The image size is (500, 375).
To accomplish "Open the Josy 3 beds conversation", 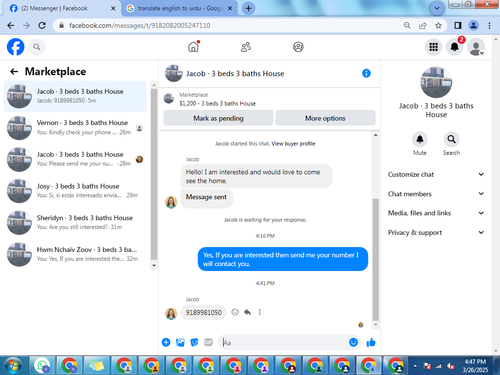I will (x=75, y=191).
